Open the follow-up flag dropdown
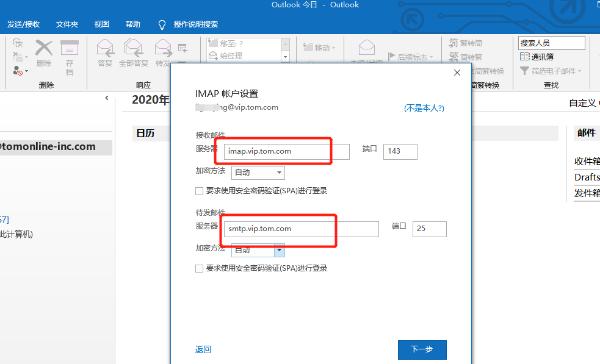 (411, 57)
